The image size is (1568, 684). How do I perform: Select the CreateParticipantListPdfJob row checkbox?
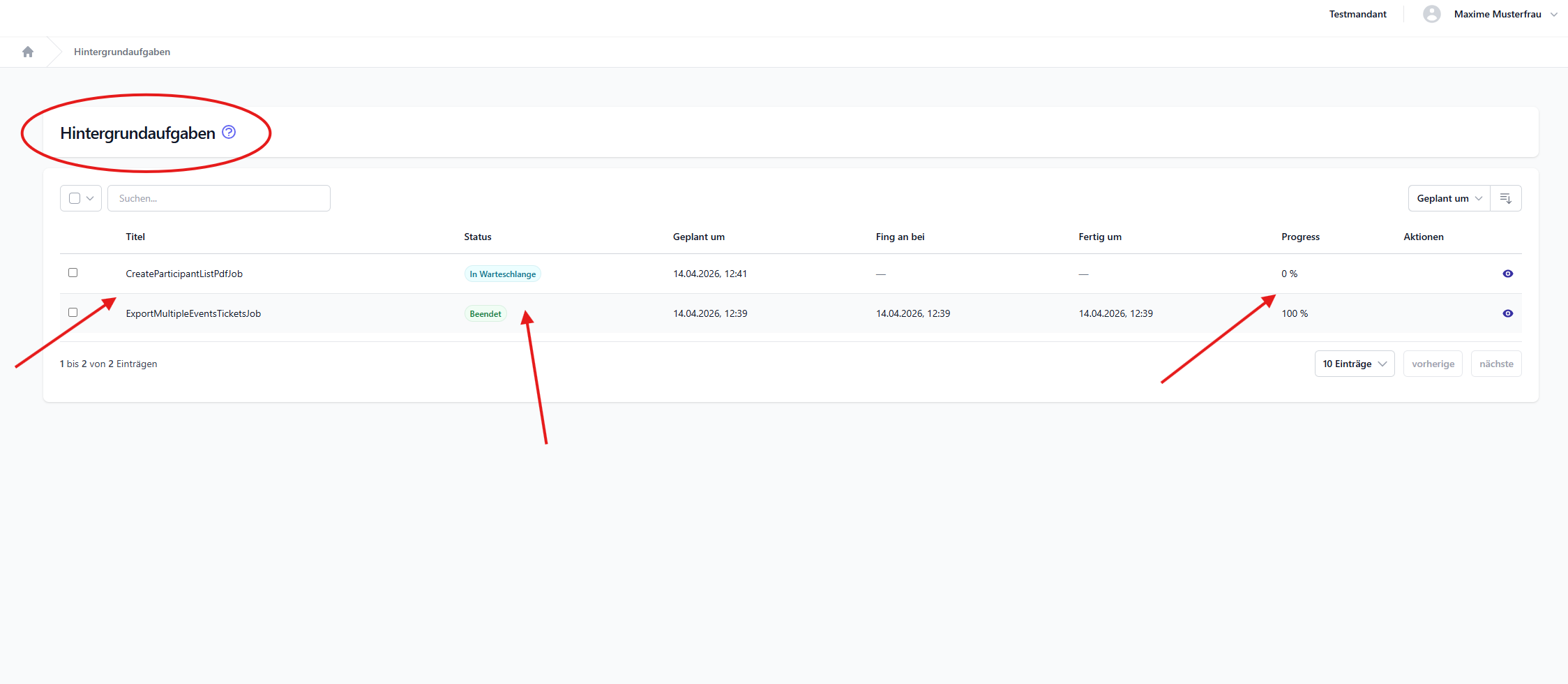point(73,273)
